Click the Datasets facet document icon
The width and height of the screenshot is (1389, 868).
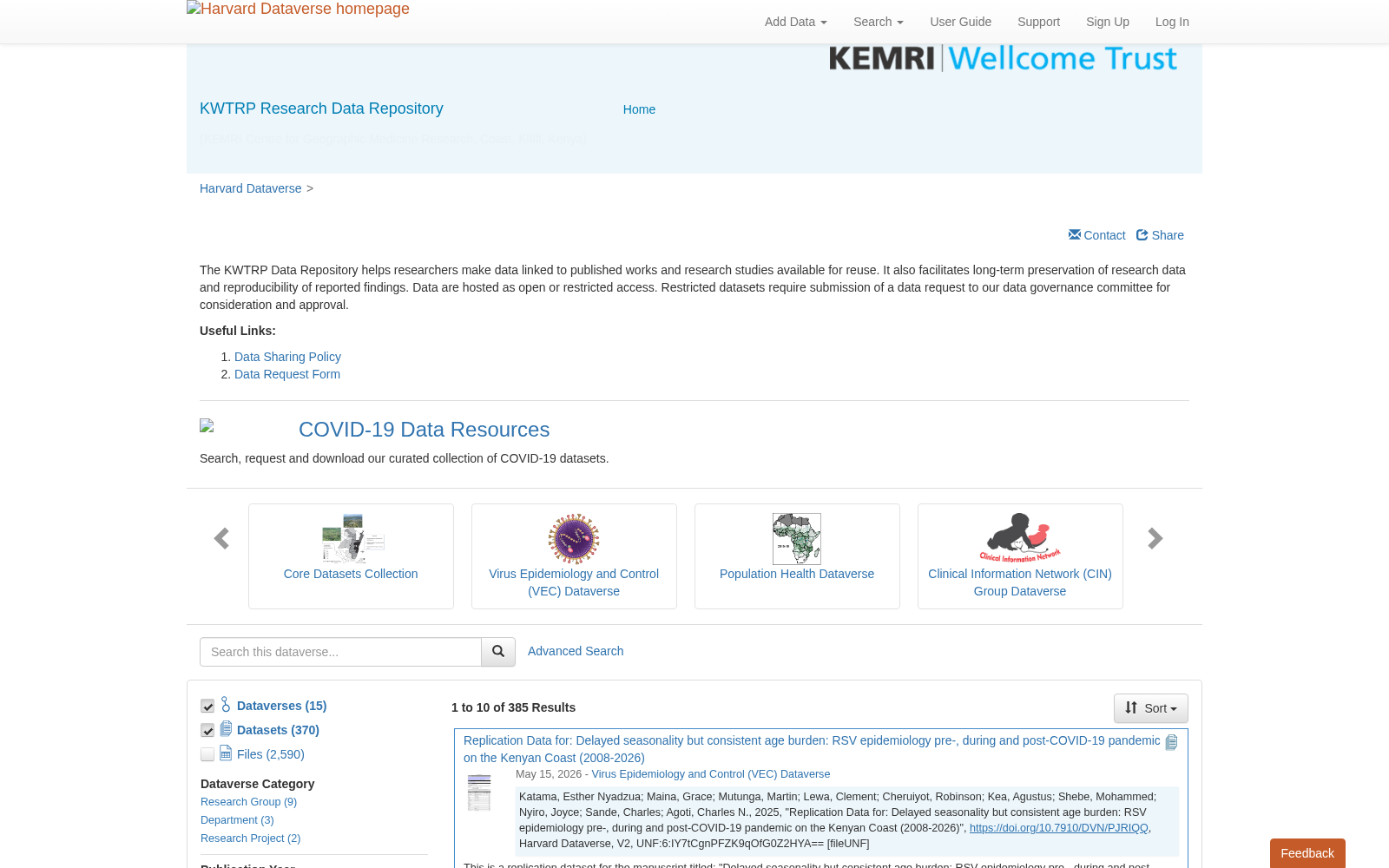click(226, 728)
